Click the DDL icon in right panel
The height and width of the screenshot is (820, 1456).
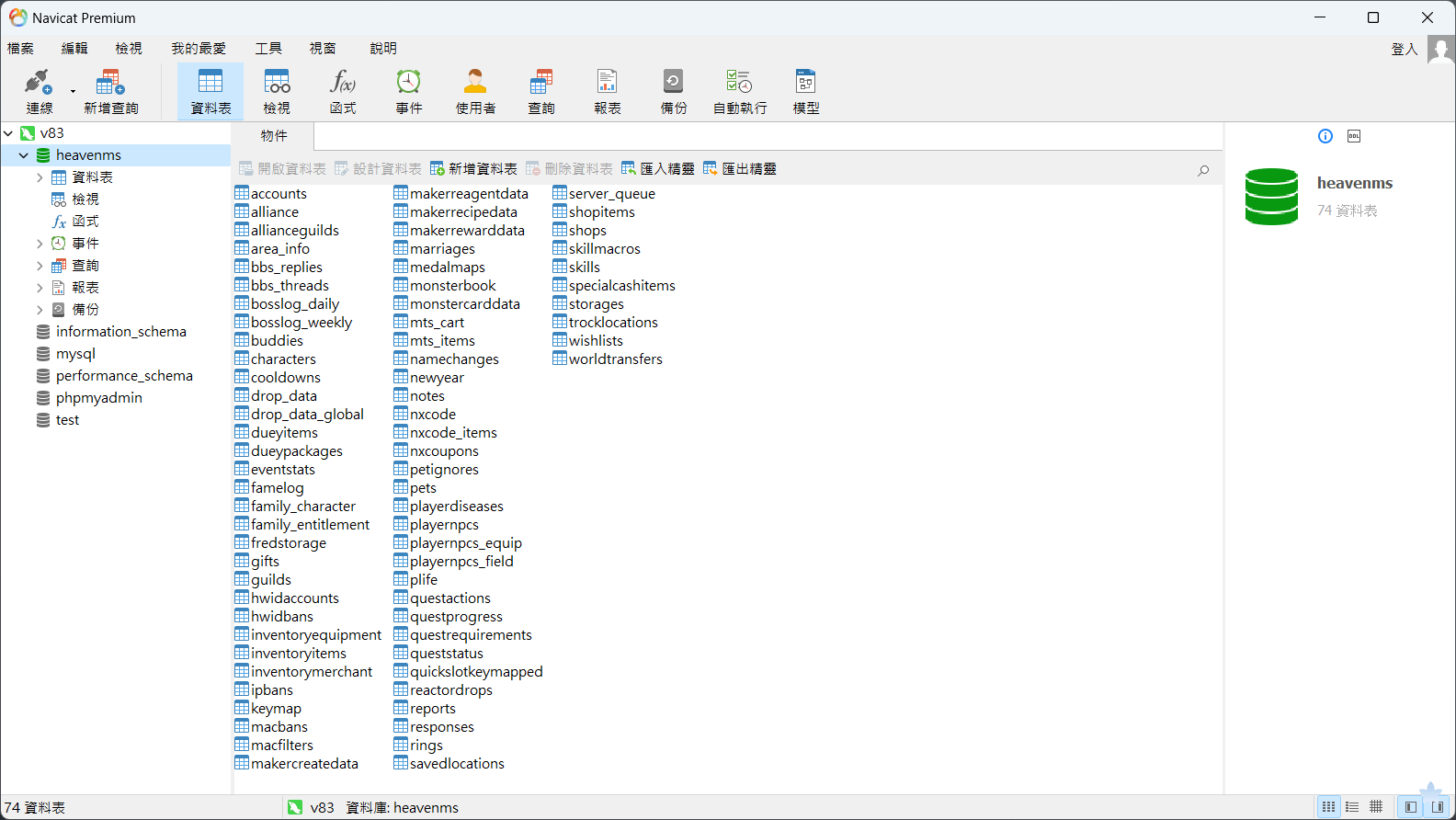coord(1354,136)
